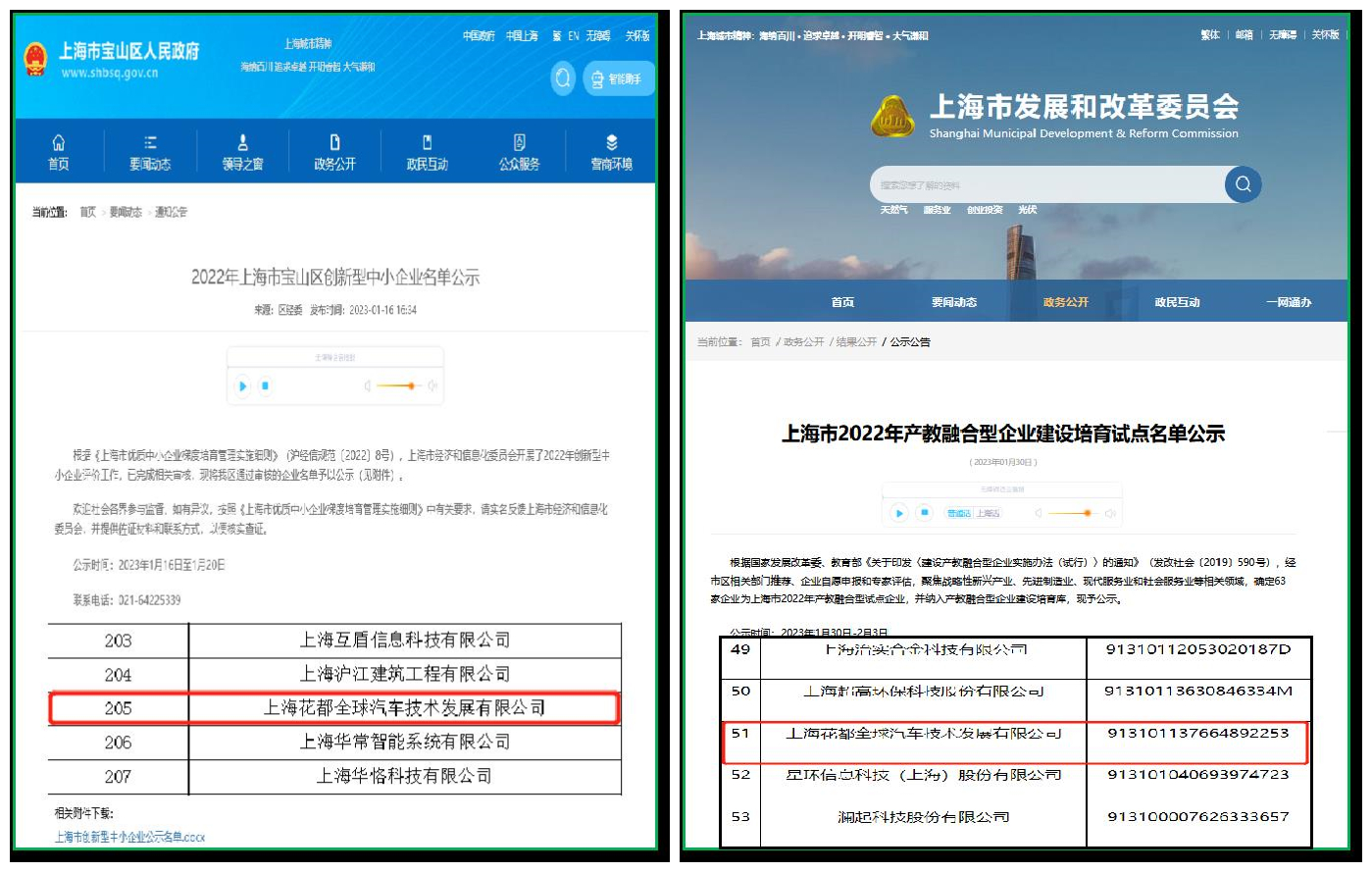
Task: Play audio reader on Reform Commission page
Action: point(899,513)
